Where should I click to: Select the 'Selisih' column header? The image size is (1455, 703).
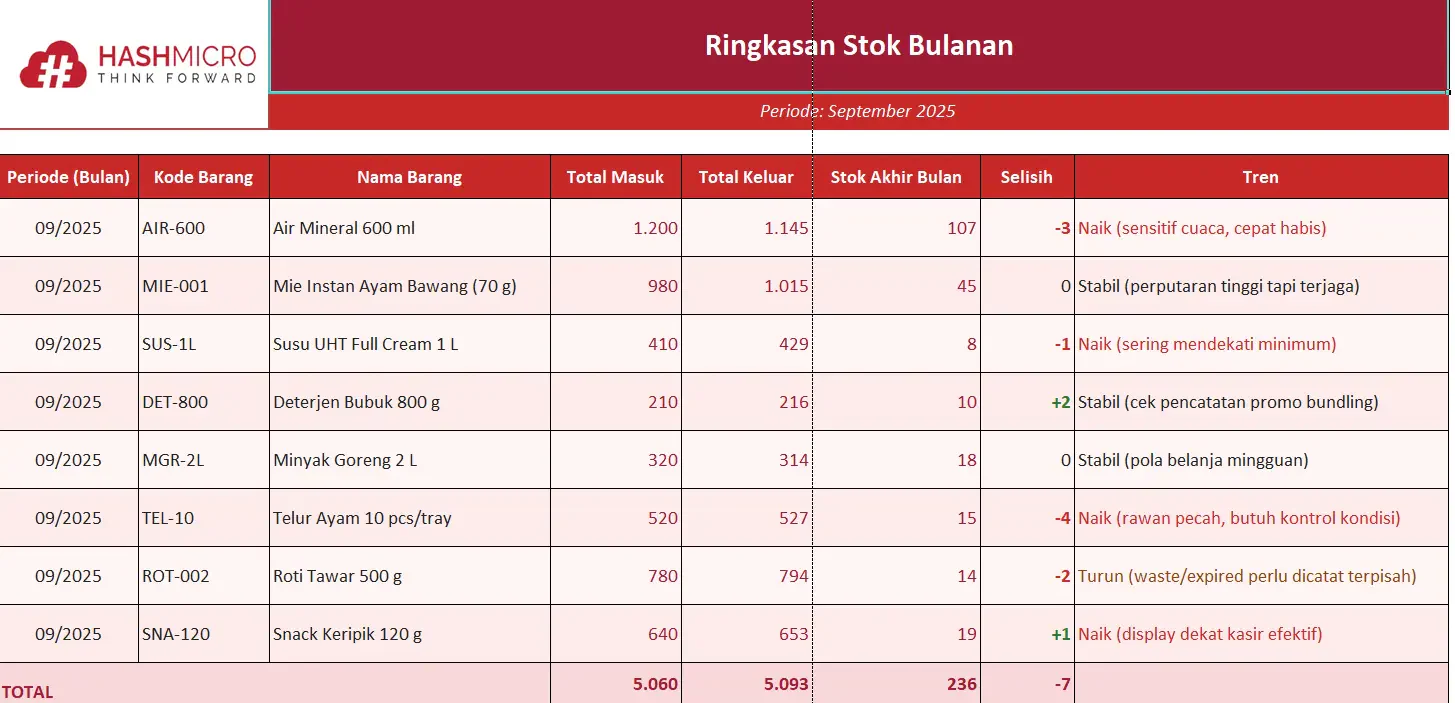(x=1027, y=177)
